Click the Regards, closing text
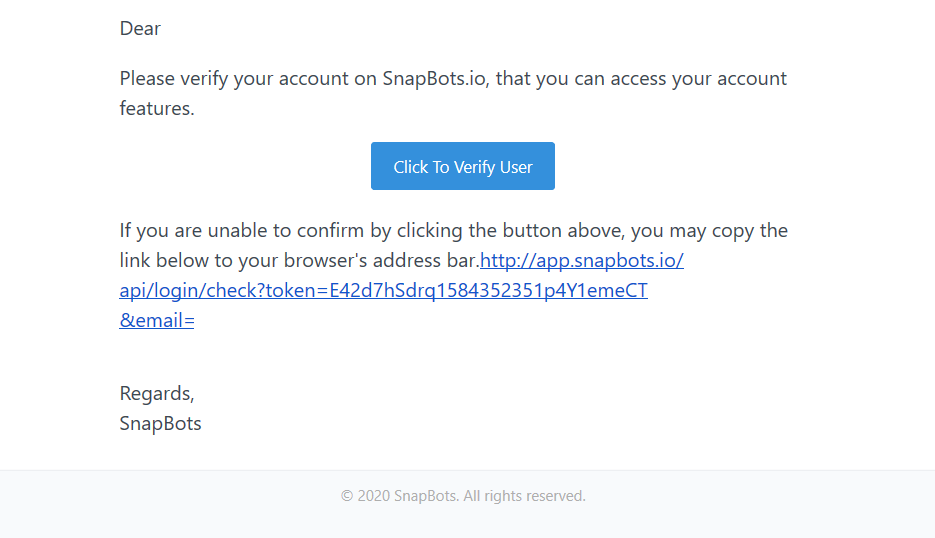Screen dimensions: 935x538 pos(157,394)
